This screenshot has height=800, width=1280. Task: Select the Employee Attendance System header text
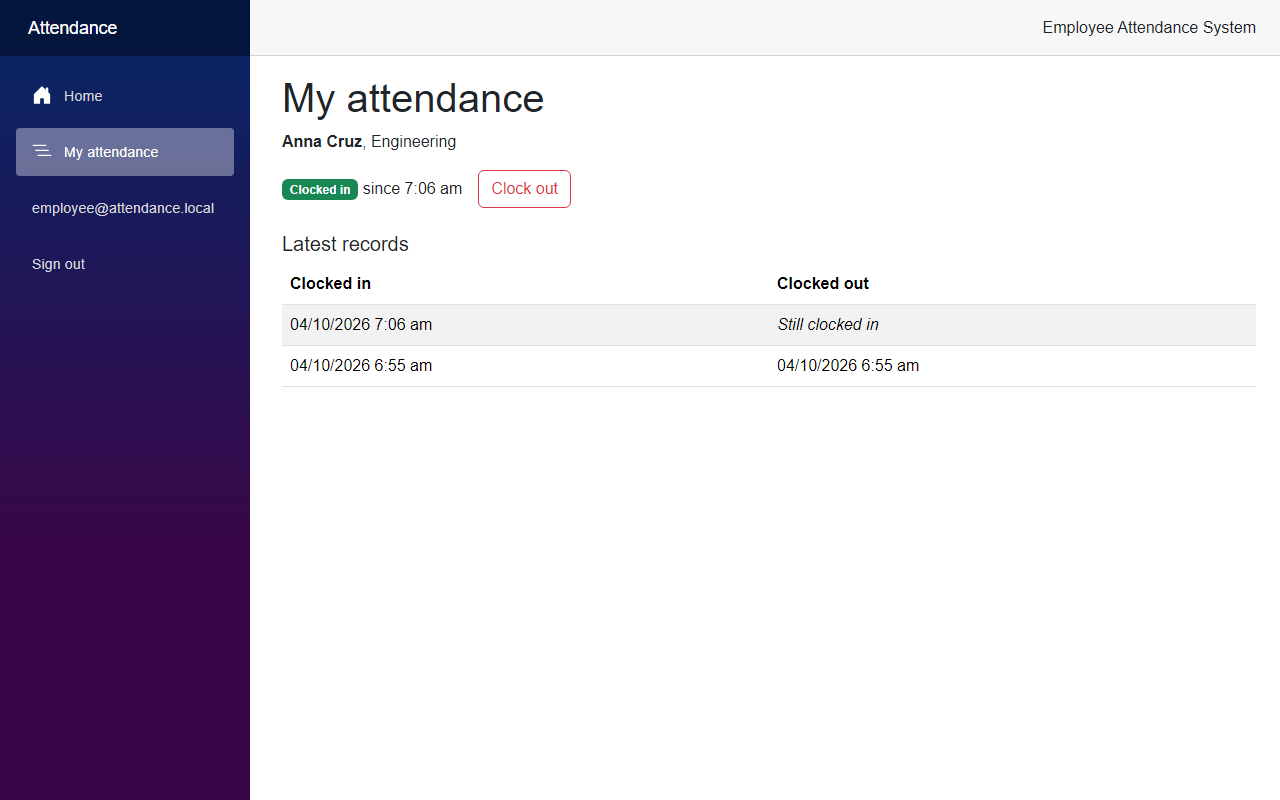(x=1149, y=28)
